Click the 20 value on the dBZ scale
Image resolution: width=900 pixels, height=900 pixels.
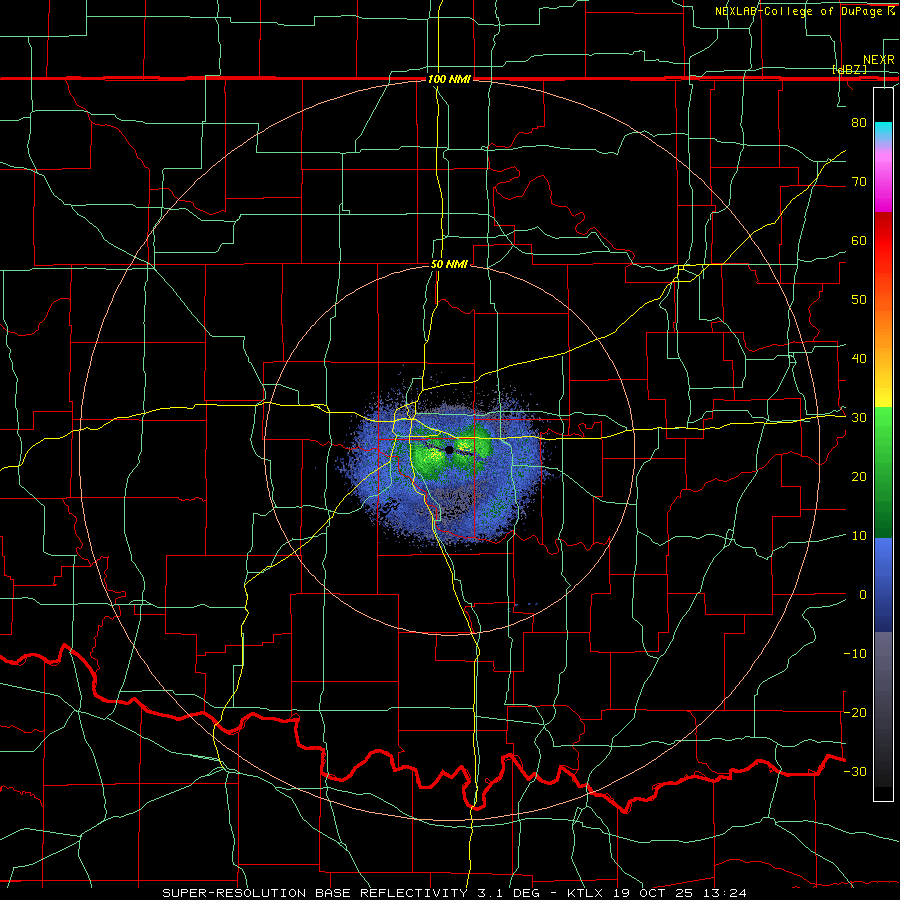point(859,476)
